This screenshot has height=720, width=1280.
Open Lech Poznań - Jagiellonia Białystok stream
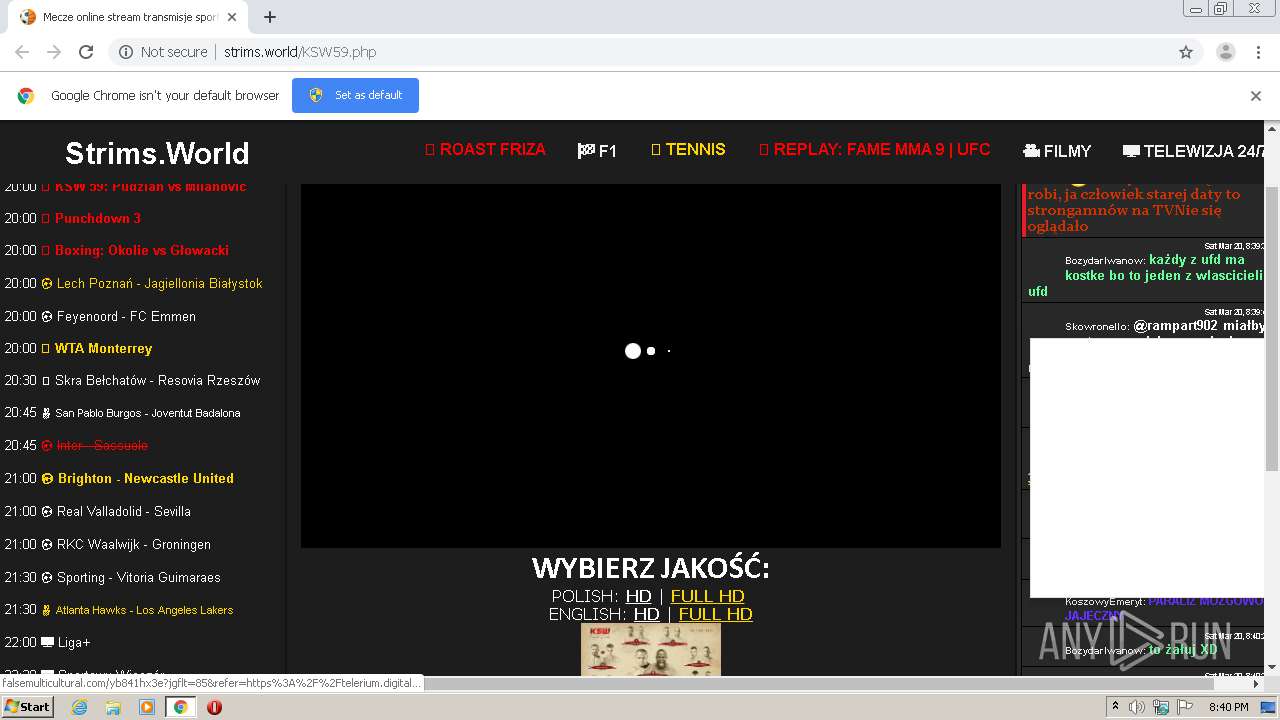159,283
